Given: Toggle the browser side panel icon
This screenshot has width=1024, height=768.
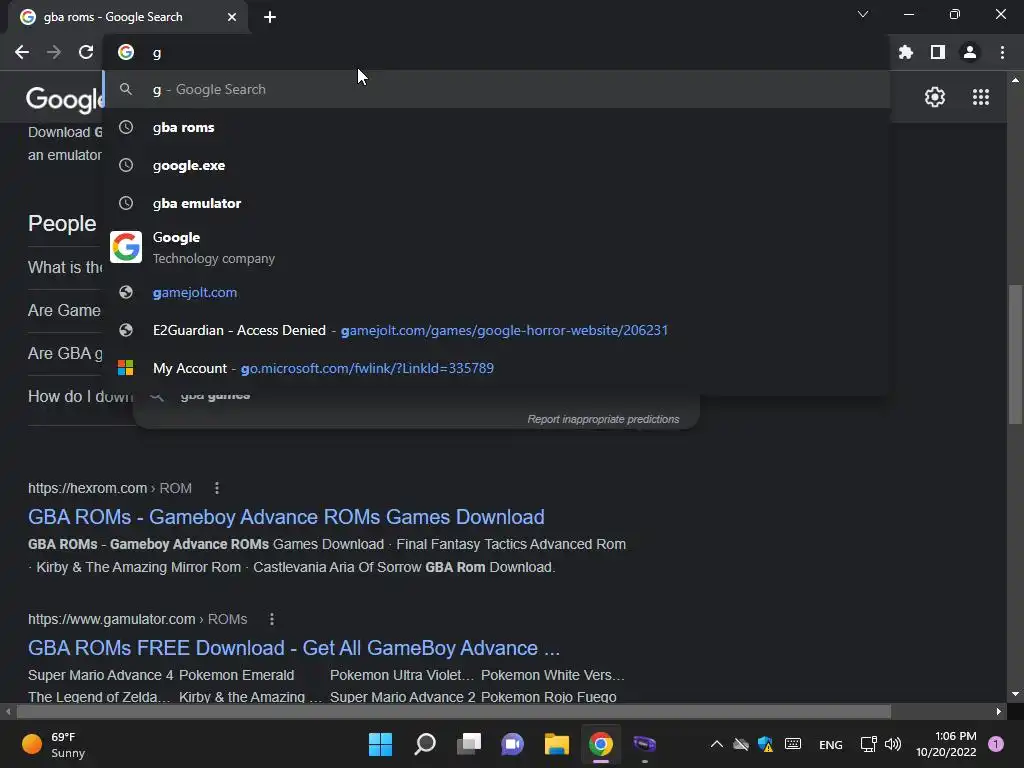Looking at the screenshot, I should [x=938, y=52].
